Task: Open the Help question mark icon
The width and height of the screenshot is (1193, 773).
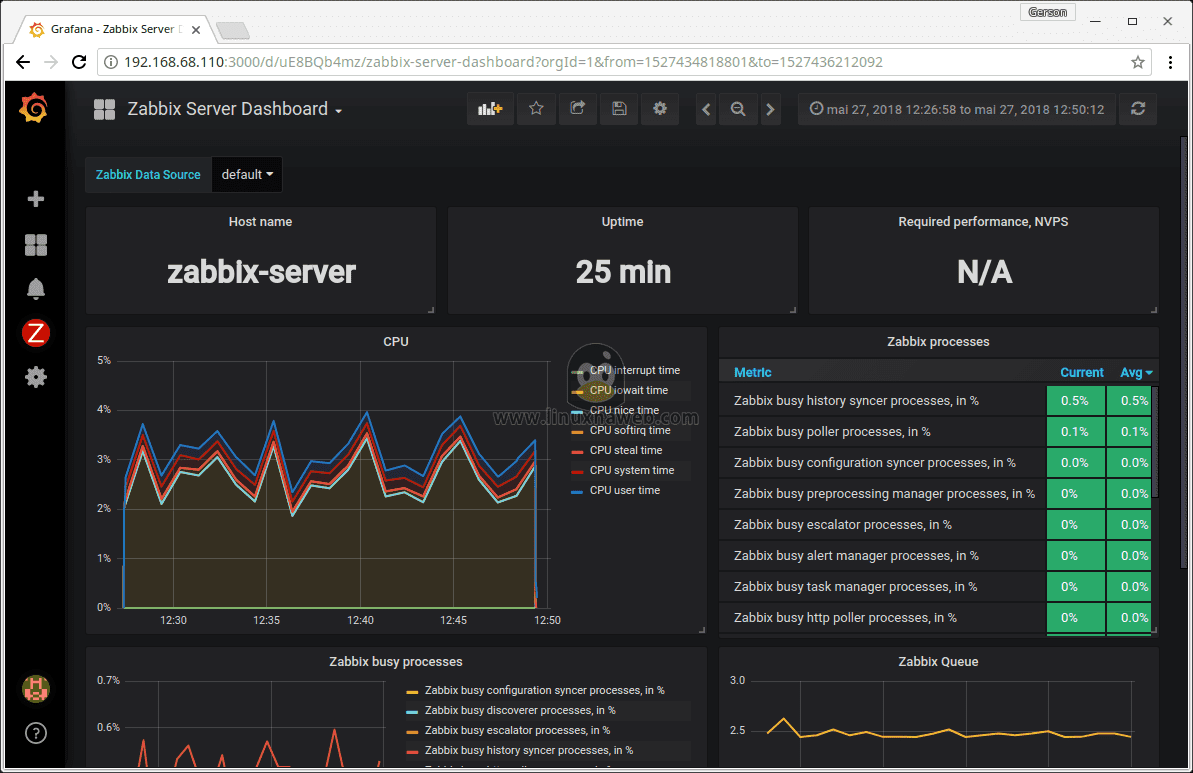Action: [x=36, y=733]
